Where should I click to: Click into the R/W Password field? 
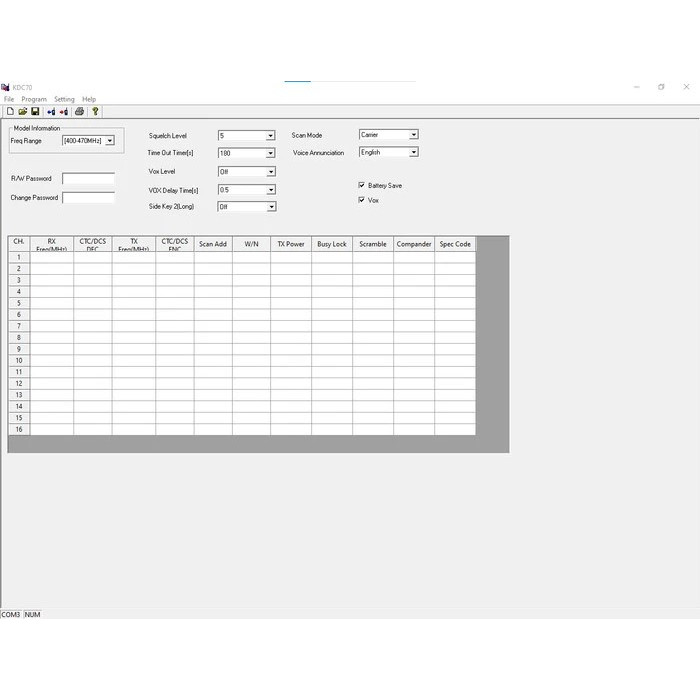[x=88, y=179]
